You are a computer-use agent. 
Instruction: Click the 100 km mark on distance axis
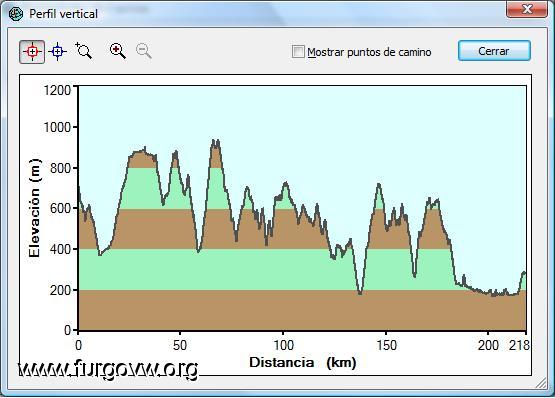tap(283, 345)
